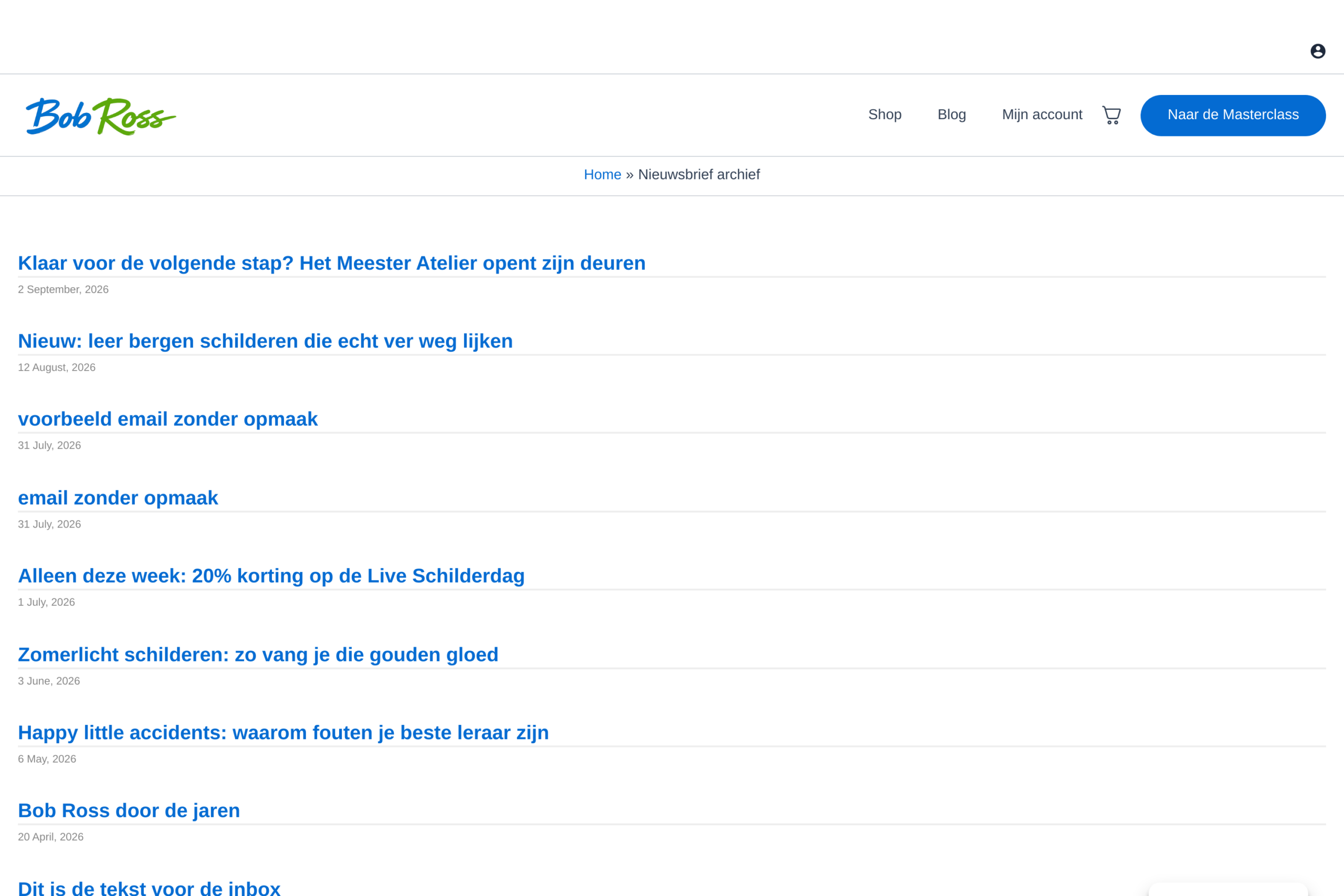Screen dimensions: 1344x896
Task: Click the date 6 May, 2026
Action: pos(47,759)
